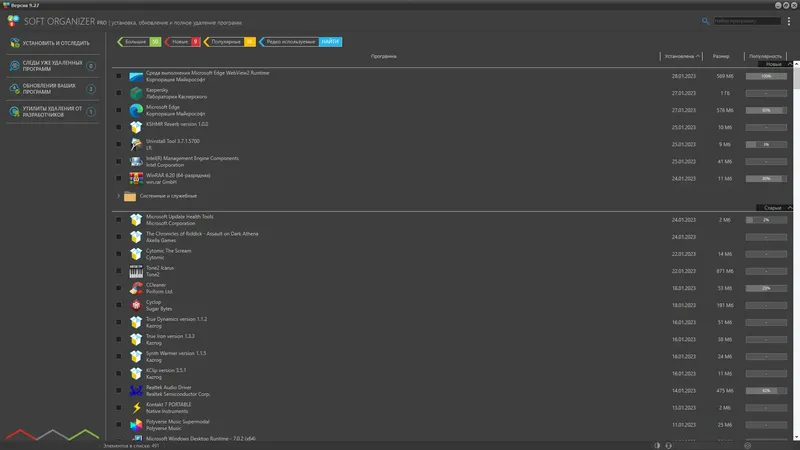Screen dimensions: 800x450
Task: Filter by Популярные programs
Action: pyautogui.click(x=230, y=42)
